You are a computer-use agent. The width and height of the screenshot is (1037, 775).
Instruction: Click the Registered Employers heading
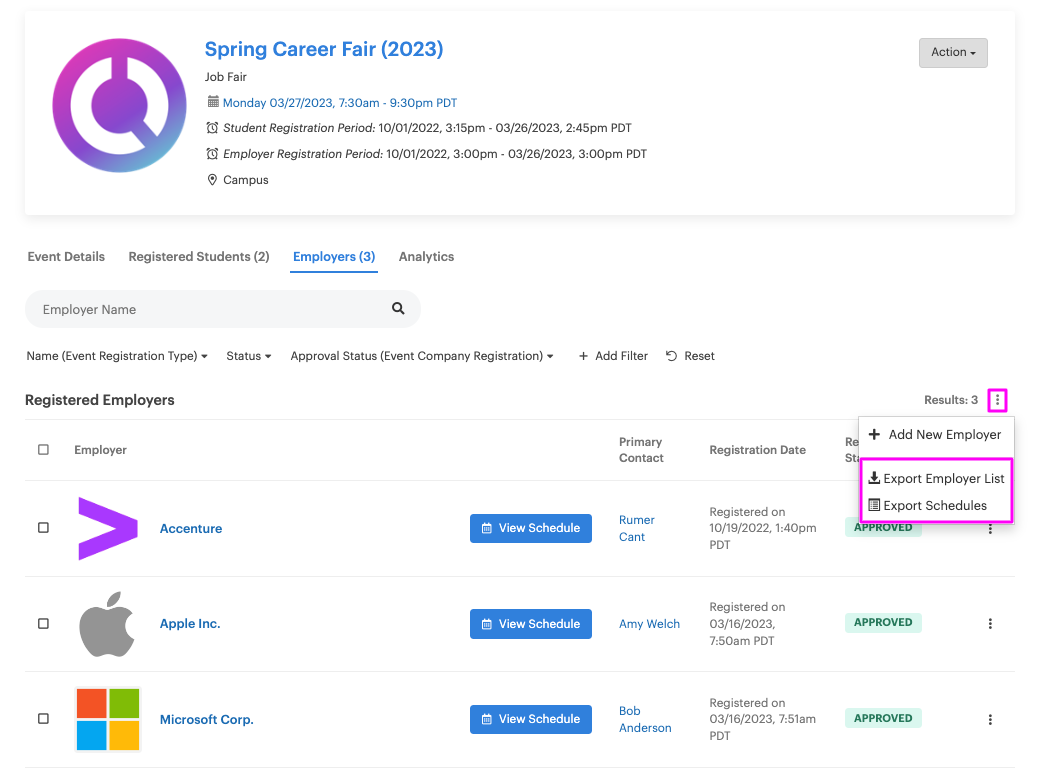[x=100, y=400]
